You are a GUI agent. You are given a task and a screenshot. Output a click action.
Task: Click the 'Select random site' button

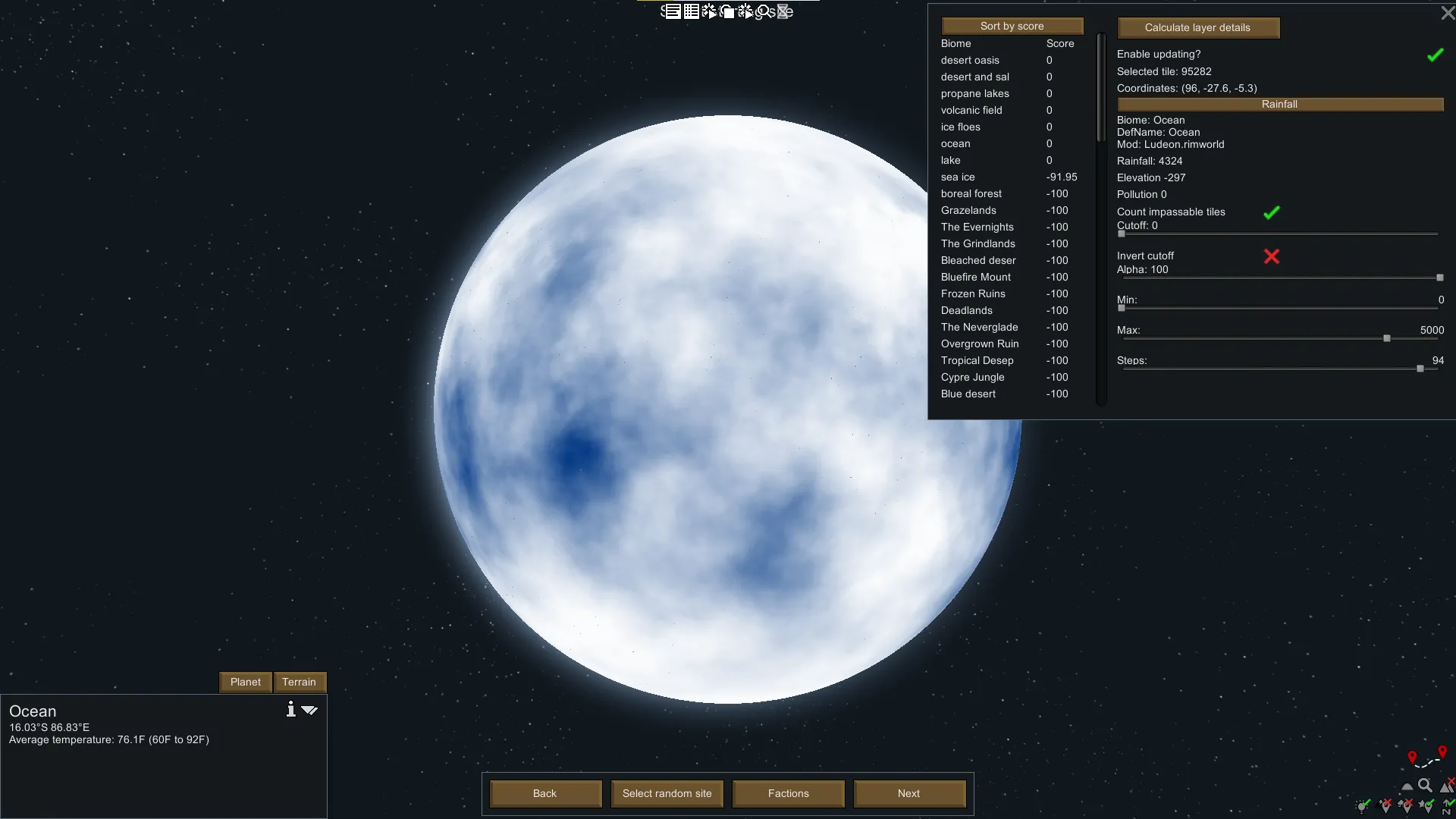click(x=667, y=793)
